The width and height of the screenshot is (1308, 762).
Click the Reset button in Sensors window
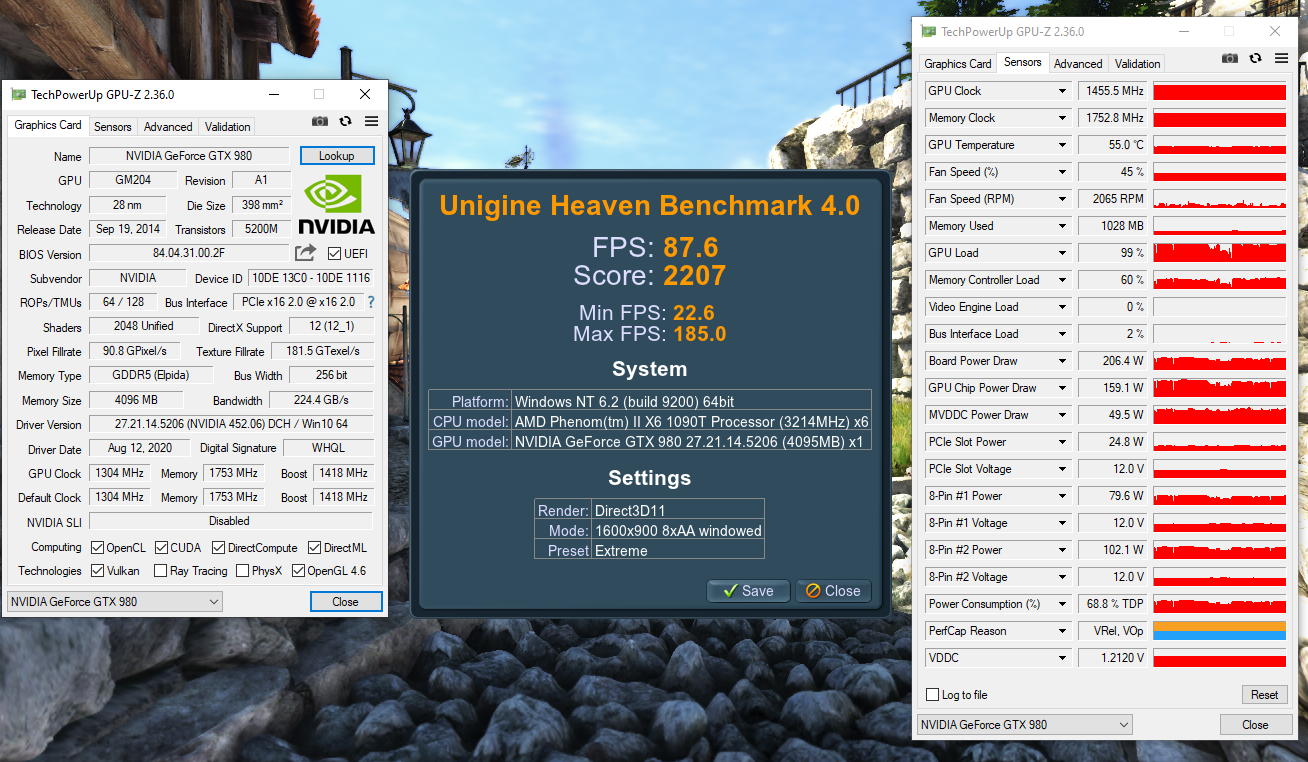click(1264, 695)
